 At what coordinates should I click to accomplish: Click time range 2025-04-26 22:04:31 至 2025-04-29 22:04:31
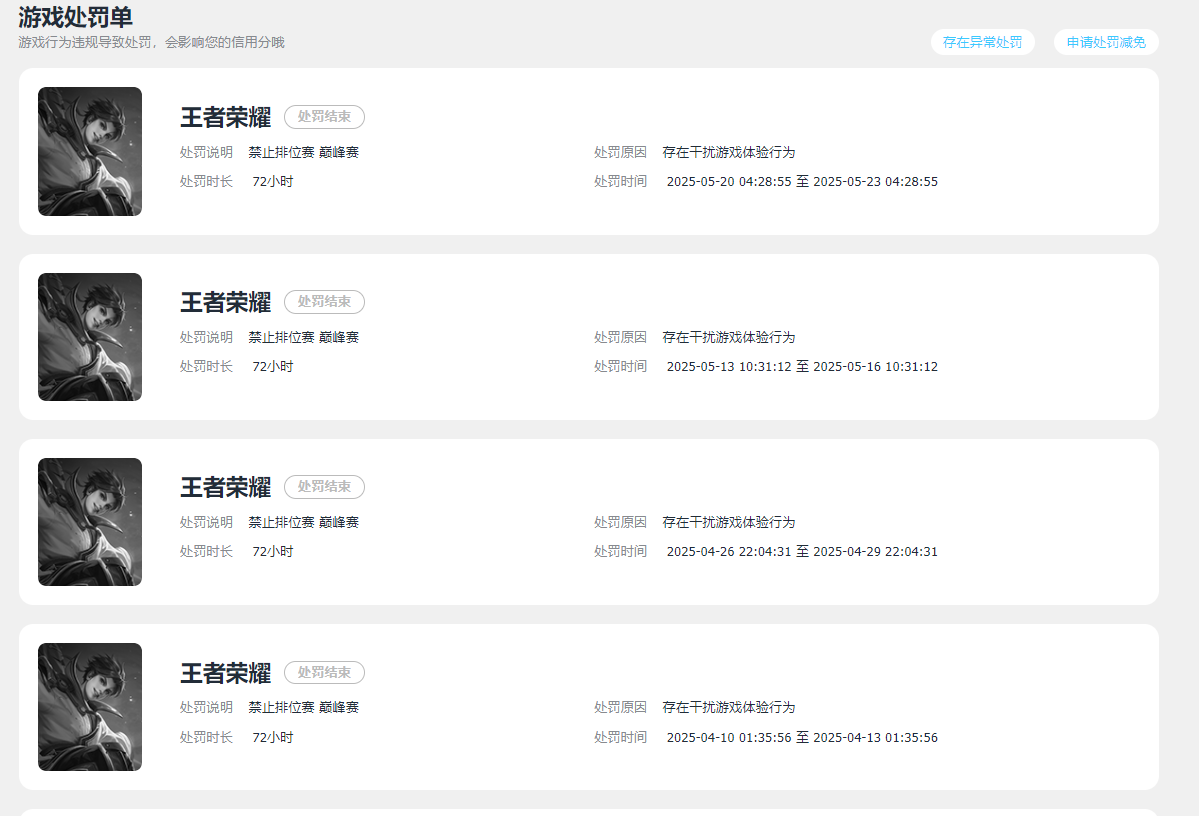click(802, 551)
